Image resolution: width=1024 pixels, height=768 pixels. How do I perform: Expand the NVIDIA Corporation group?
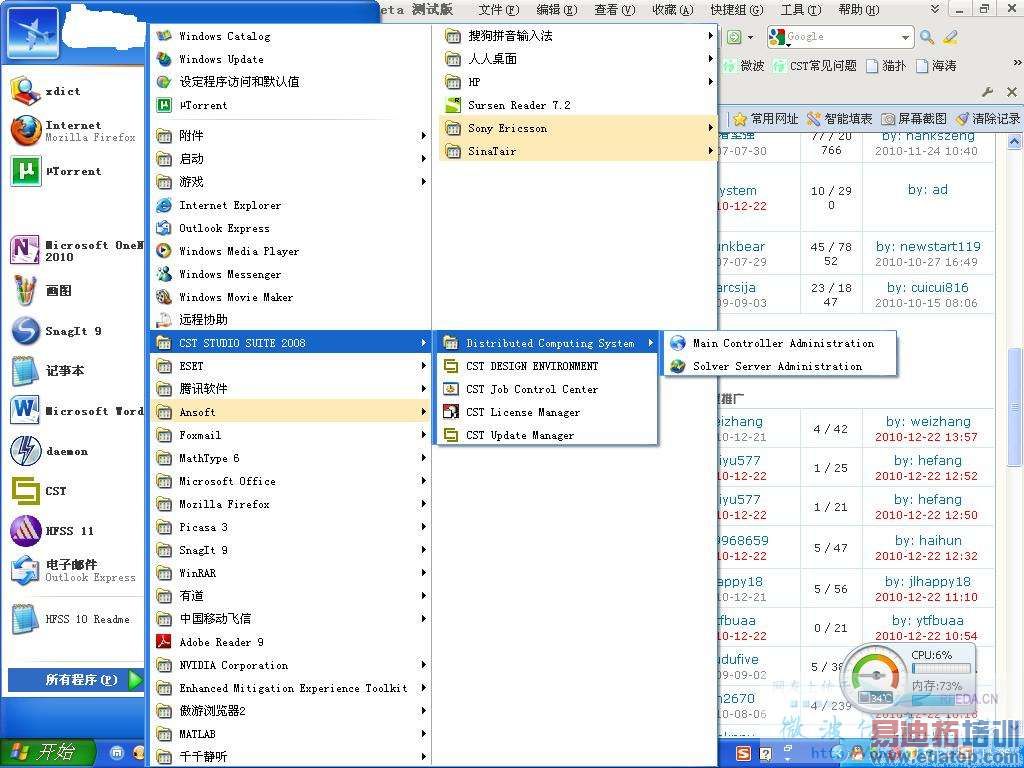pos(290,665)
